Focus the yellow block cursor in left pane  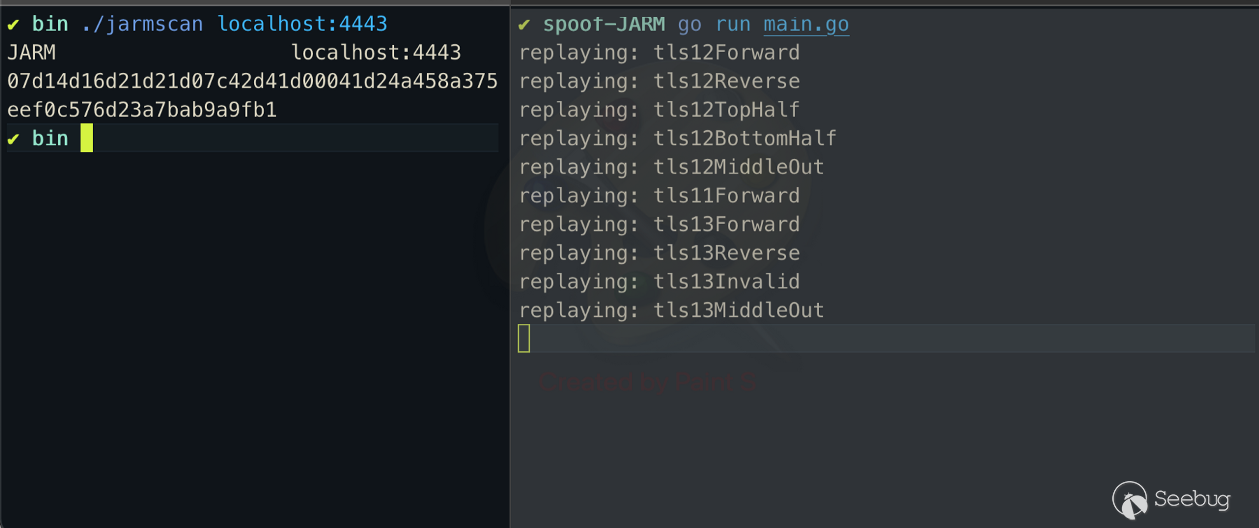pyautogui.click(x=87, y=138)
